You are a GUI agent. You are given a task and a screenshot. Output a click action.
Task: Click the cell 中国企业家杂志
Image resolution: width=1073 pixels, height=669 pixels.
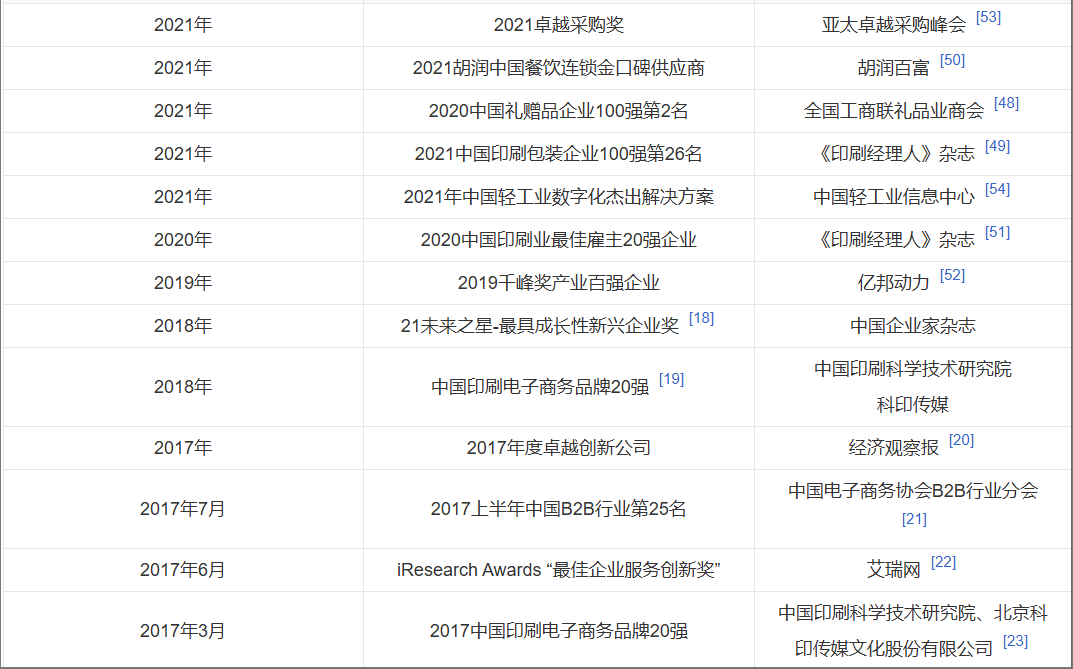[x=913, y=326]
